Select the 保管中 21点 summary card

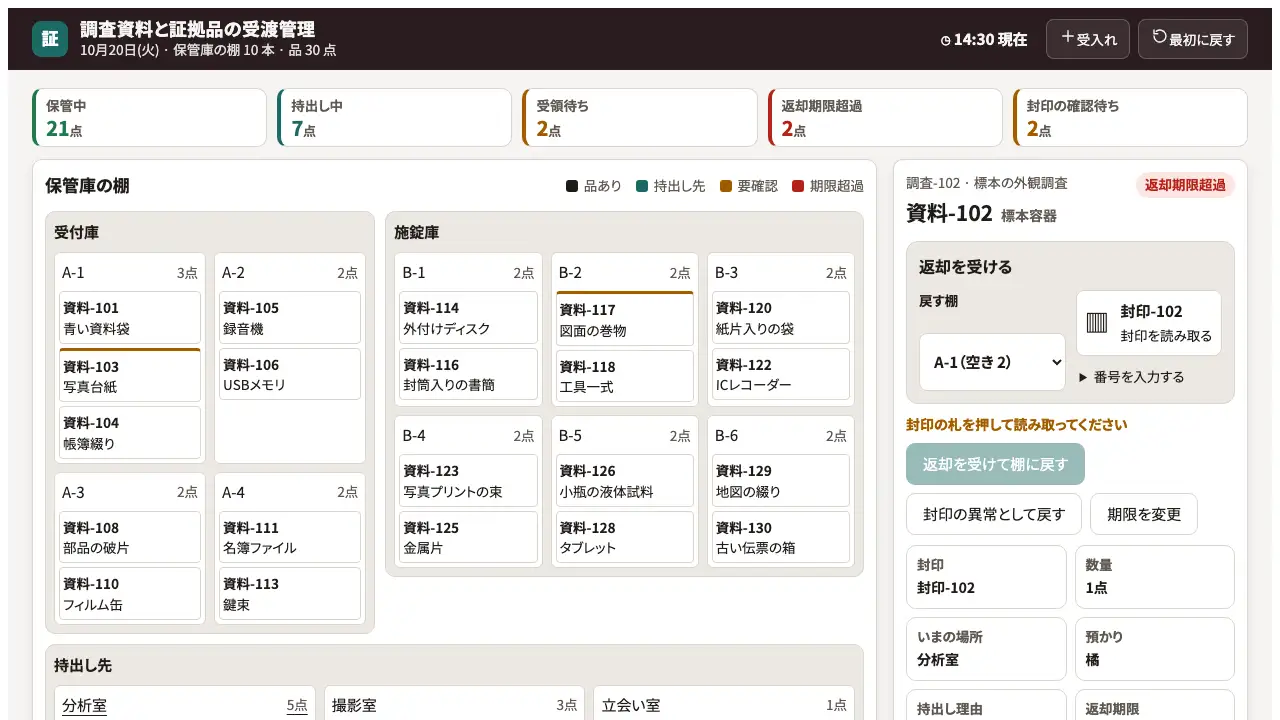pos(150,118)
